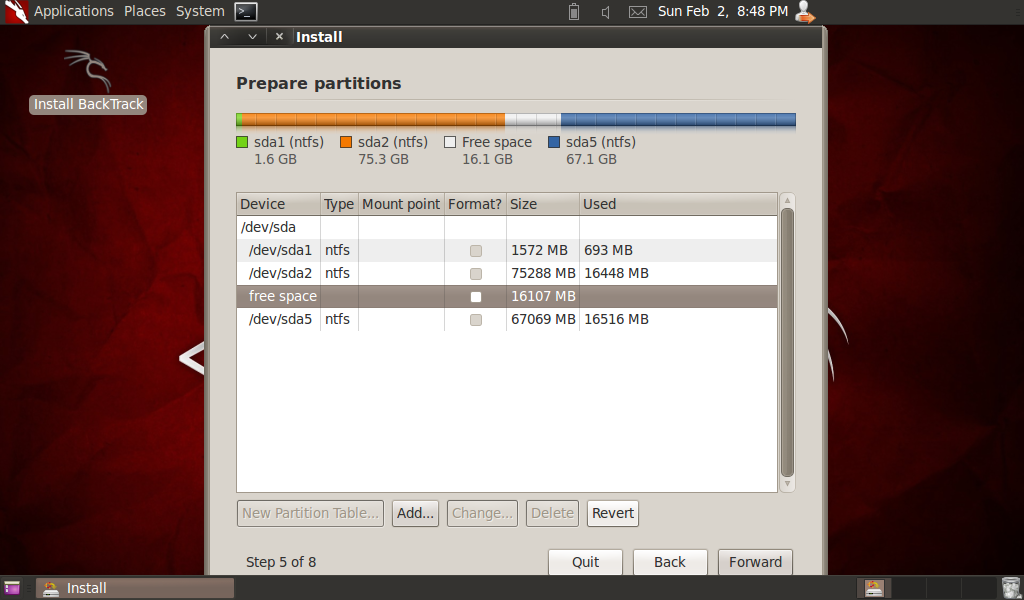1024x600 pixels.
Task: Click the partition list vertical scrollbar thumb
Action: [787, 342]
